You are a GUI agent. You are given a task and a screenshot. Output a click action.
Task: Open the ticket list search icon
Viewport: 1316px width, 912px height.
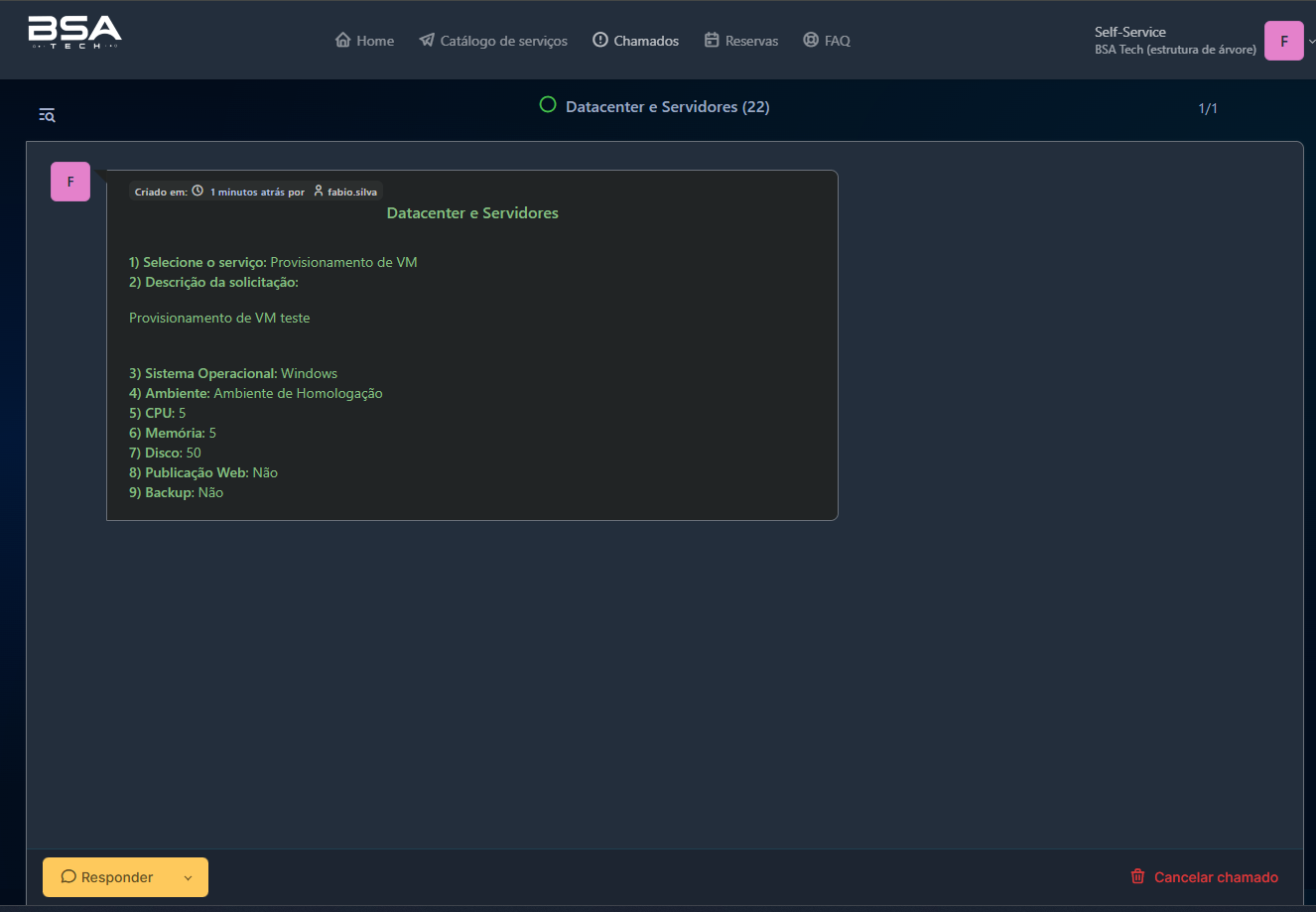[x=47, y=115]
